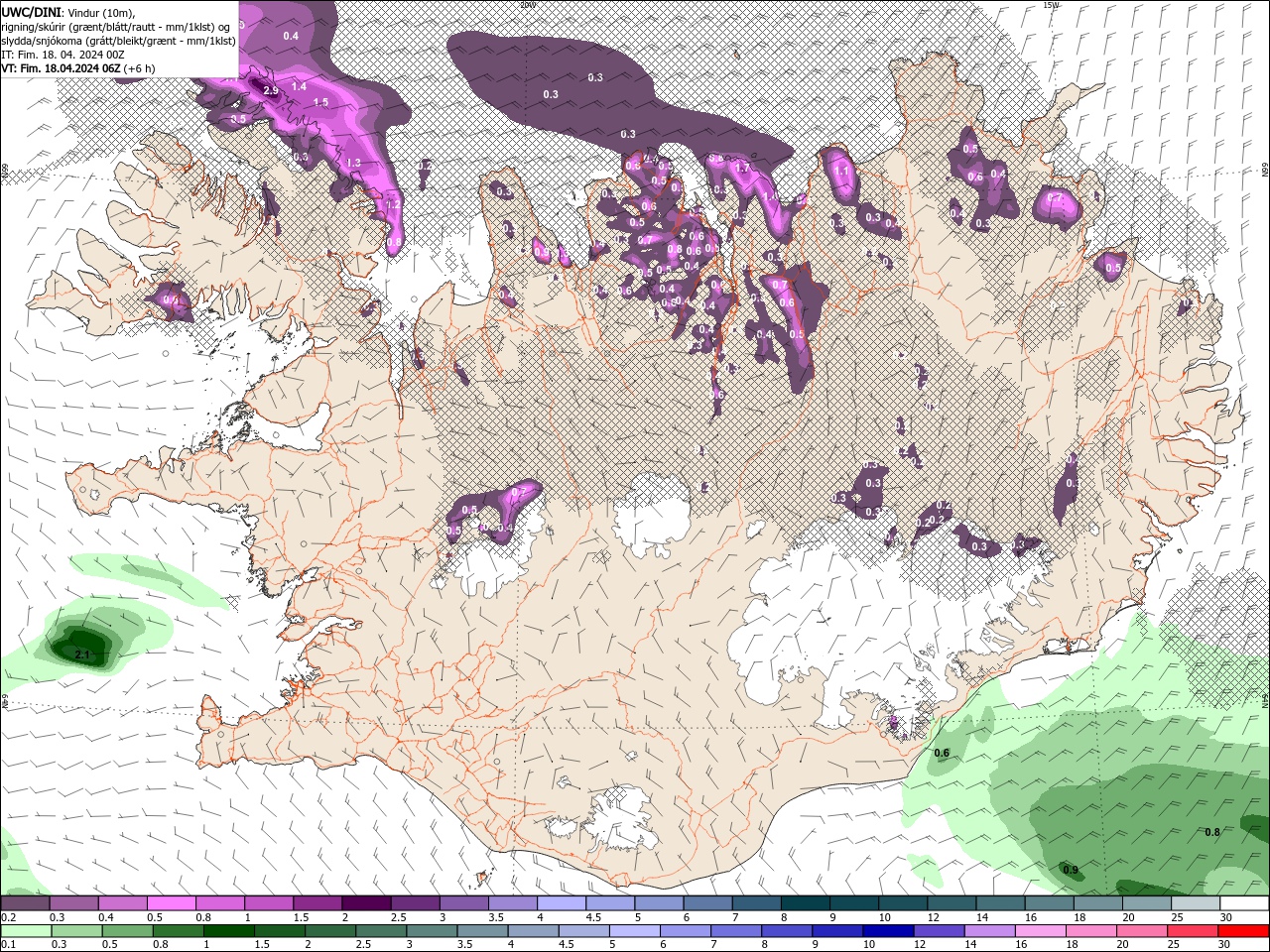
Task: Click the 0.1 label in the rain legend row
Action: click(x=9, y=944)
